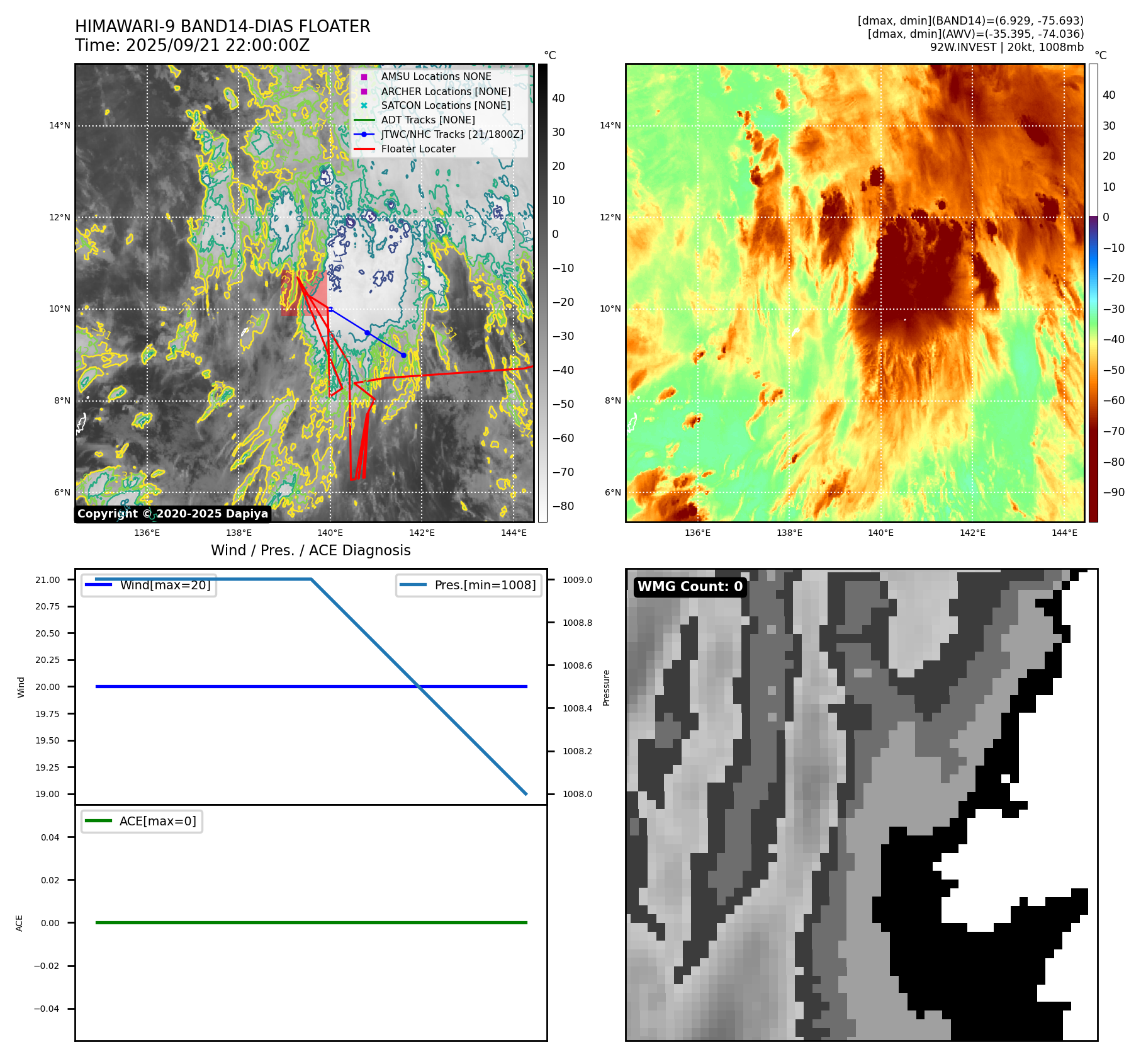Image resolution: width=1141 pixels, height=1064 pixels.
Task: Click the 'Floater Locater' legend entry
Action: tap(419, 149)
